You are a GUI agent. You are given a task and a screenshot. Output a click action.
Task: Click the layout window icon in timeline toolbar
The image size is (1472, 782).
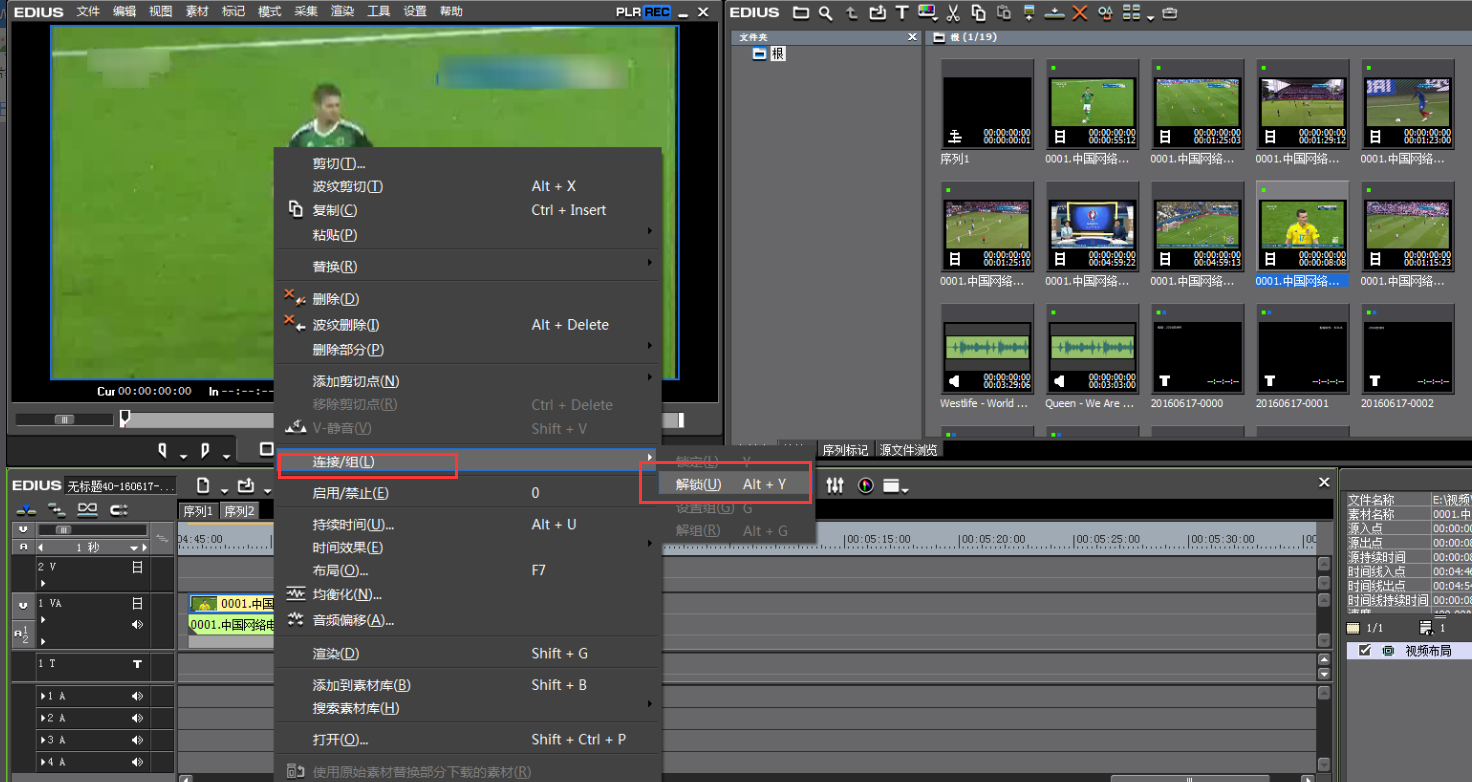pos(891,486)
